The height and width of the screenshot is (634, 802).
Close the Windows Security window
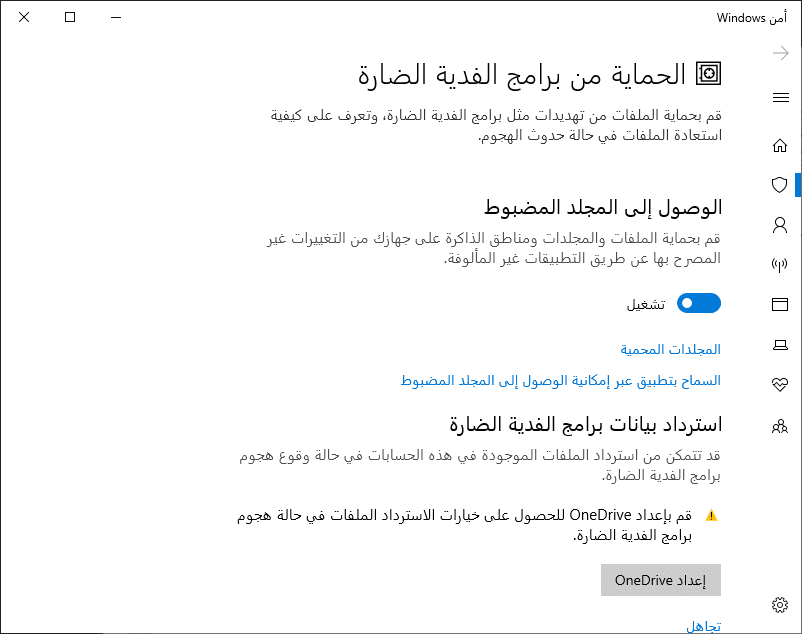point(24,17)
